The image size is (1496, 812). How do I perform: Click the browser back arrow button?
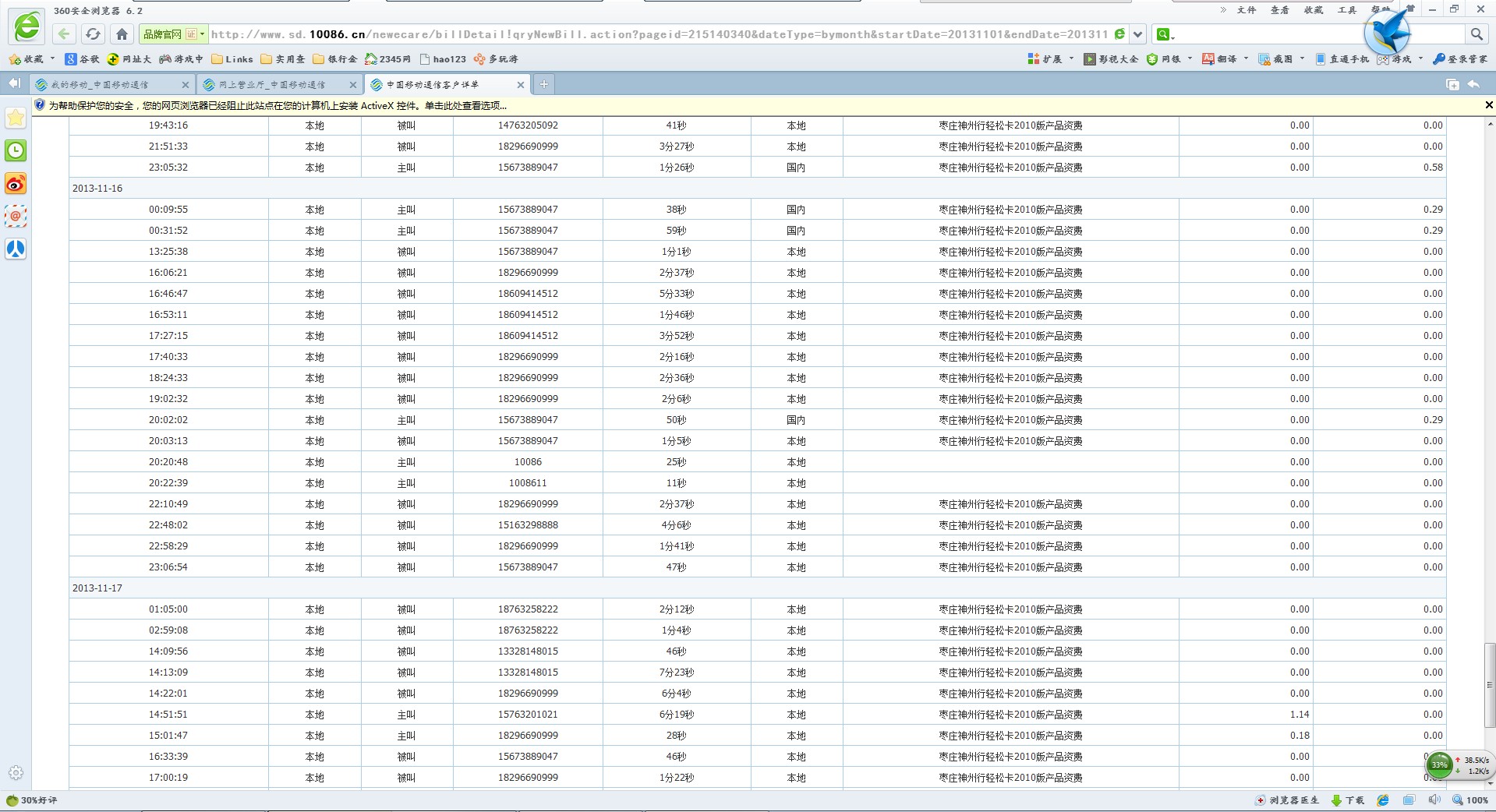point(64,34)
